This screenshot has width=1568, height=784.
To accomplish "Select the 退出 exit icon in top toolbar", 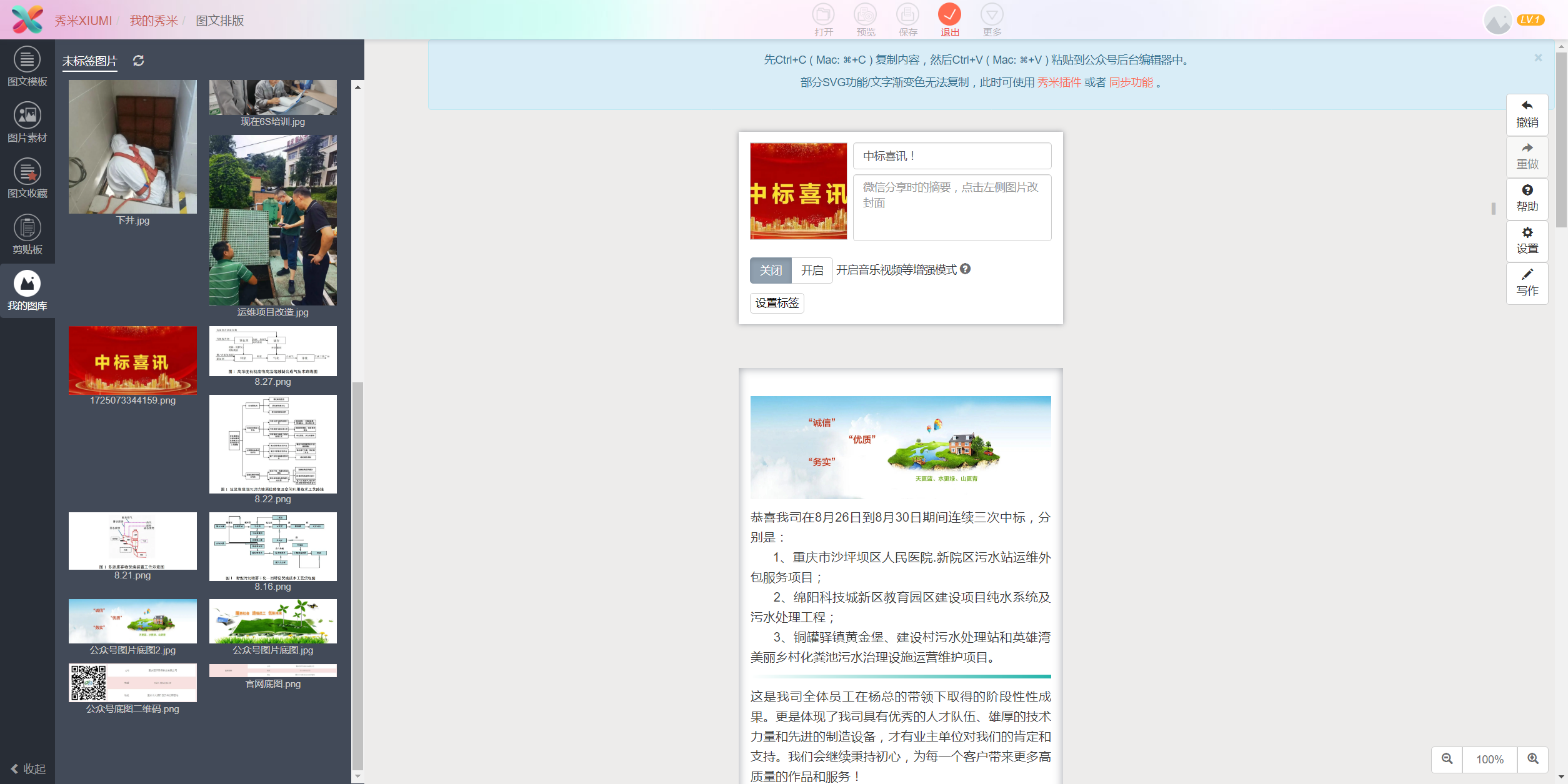I will [949, 19].
